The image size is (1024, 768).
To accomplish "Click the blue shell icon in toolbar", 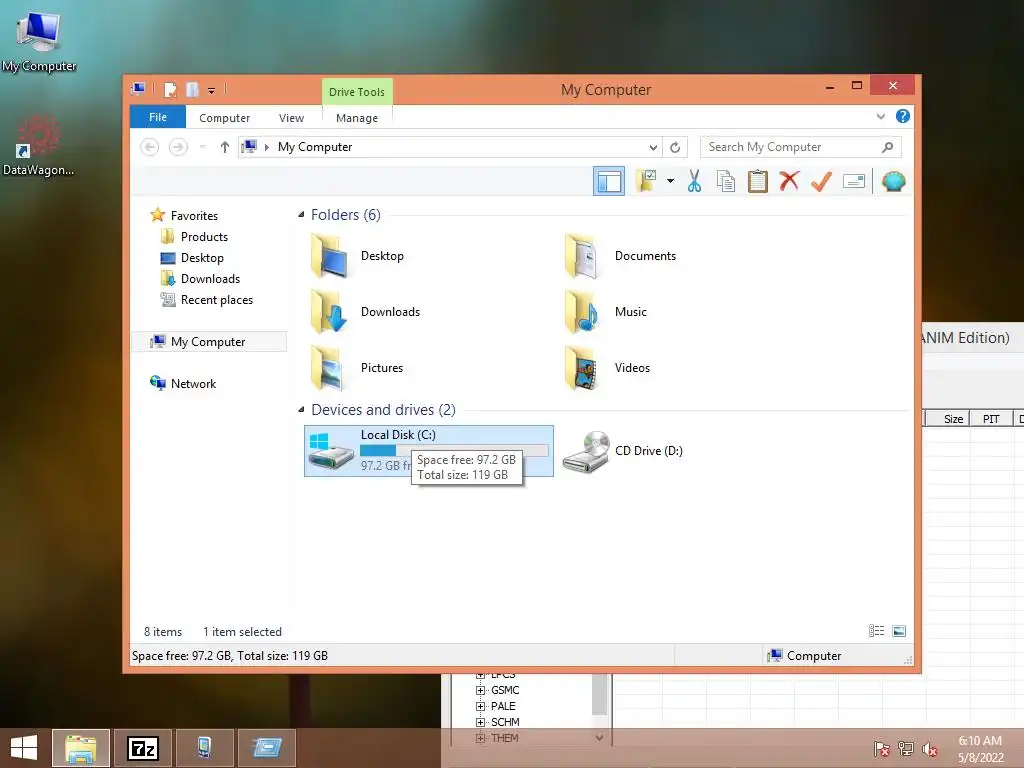I will tap(893, 181).
